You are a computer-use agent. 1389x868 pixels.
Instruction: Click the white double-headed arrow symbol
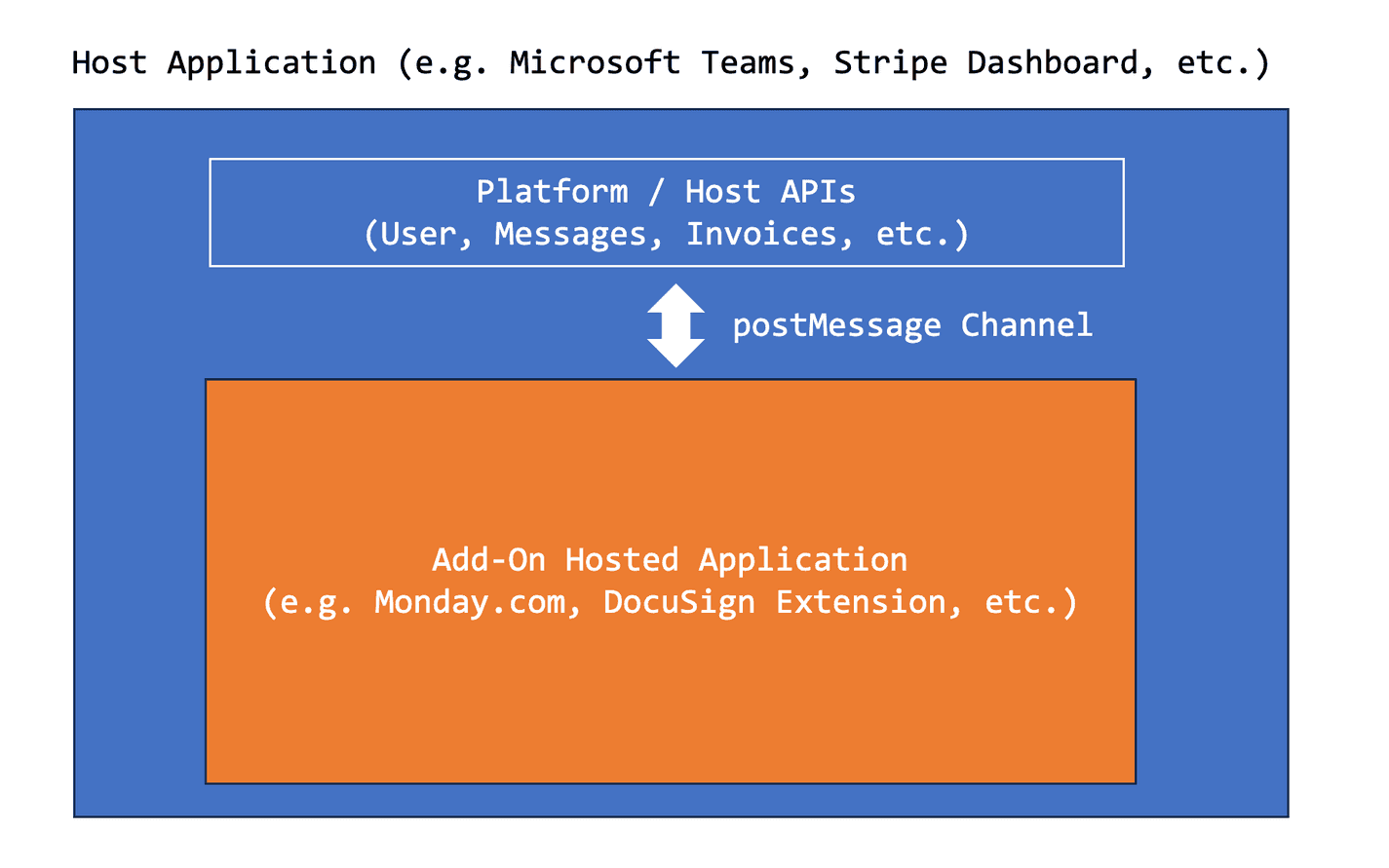click(676, 324)
